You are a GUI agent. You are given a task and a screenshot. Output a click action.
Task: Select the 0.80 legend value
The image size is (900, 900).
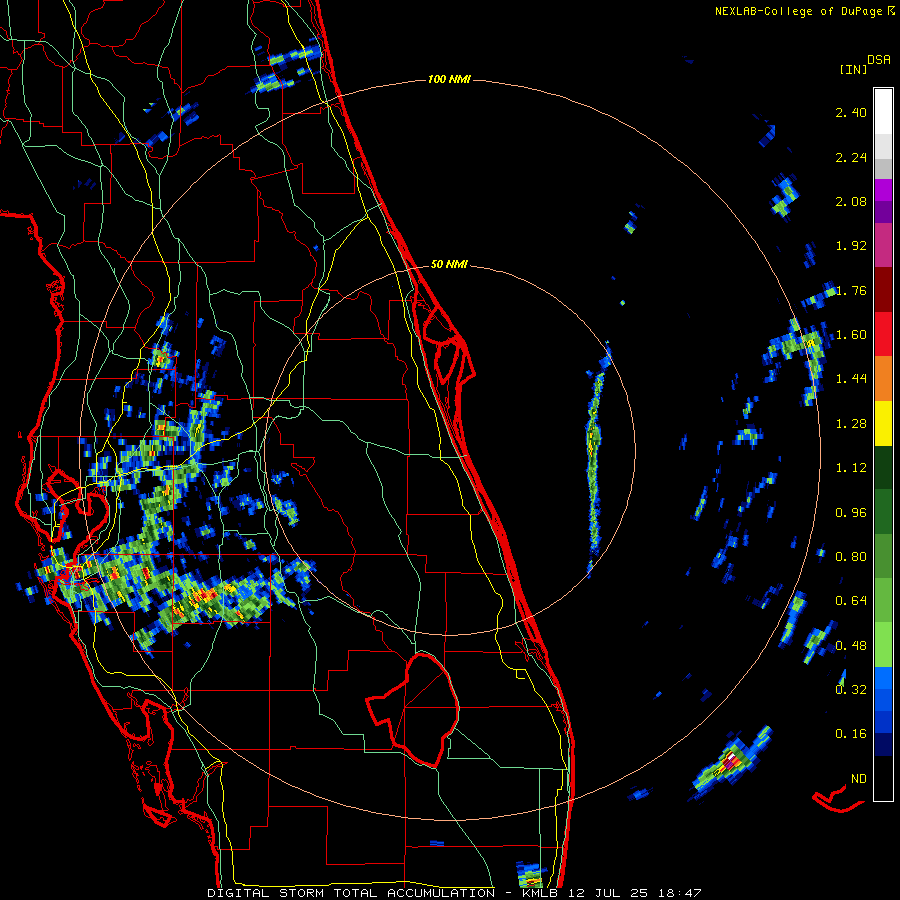[x=851, y=557]
